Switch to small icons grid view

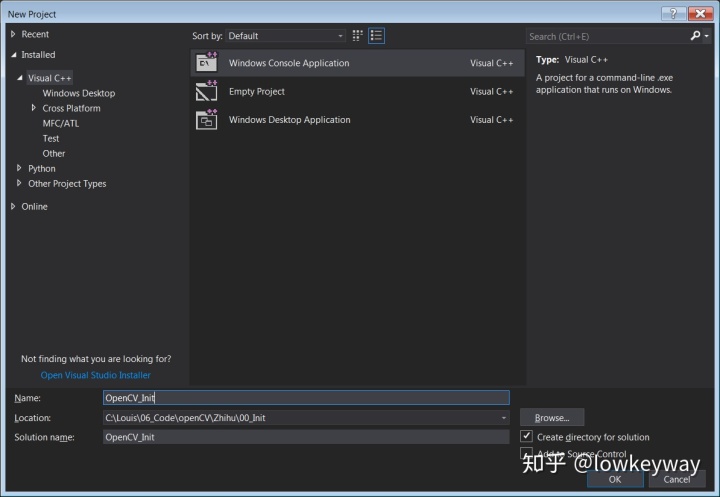(x=357, y=36)
